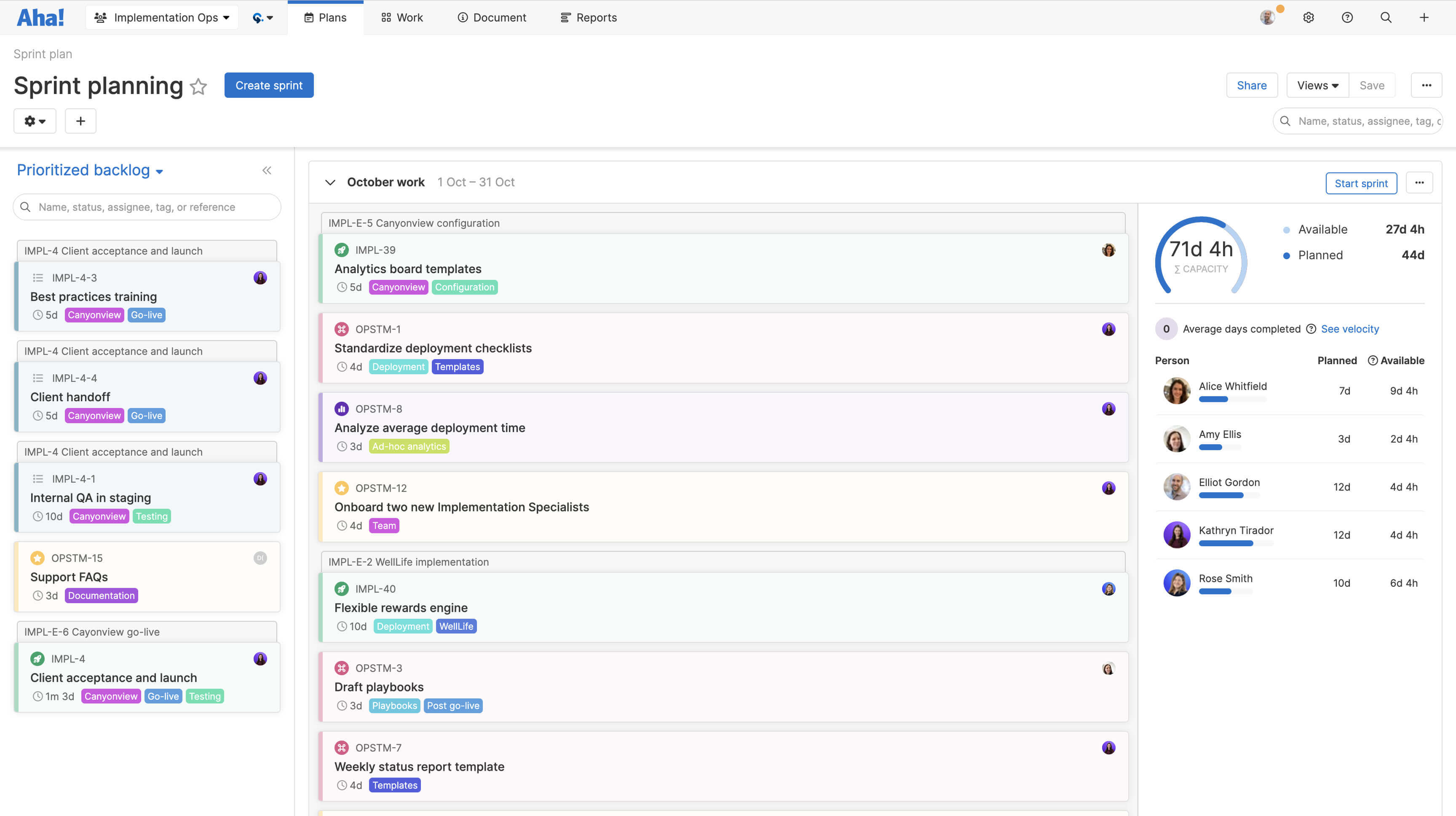The width and height of the screenshot is (1456, 816).
Task: Collapse the October work sprint section
Action: click(330, 183)
